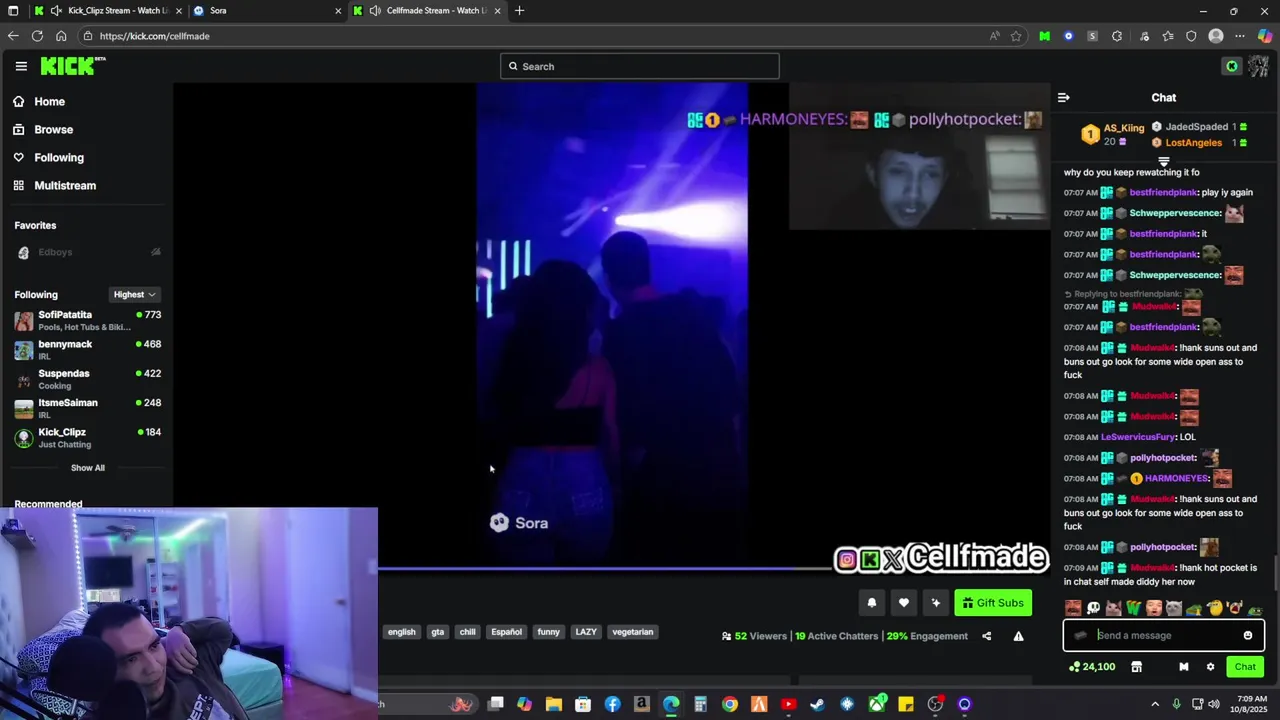Screen dimensions: 1280x720
Task: Share the stream with the share icon
Action: pos(986,636)
